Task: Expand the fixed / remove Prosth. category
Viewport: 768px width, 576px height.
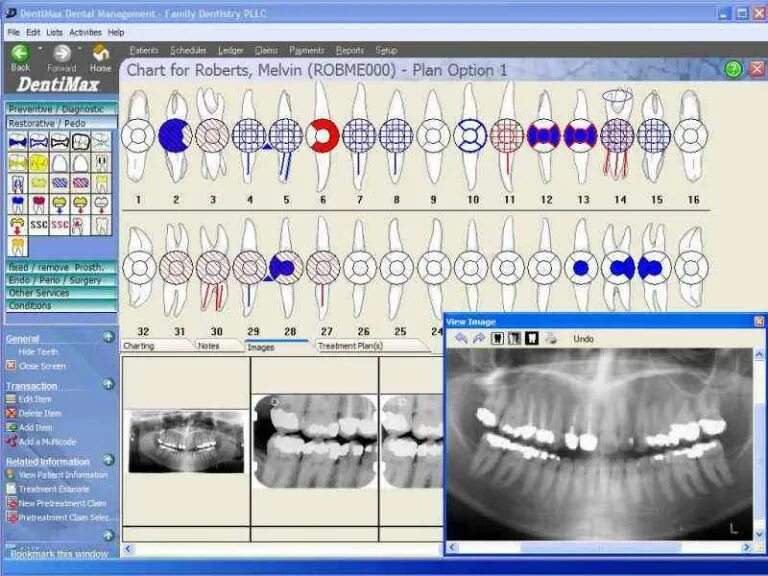Action: 61,267
